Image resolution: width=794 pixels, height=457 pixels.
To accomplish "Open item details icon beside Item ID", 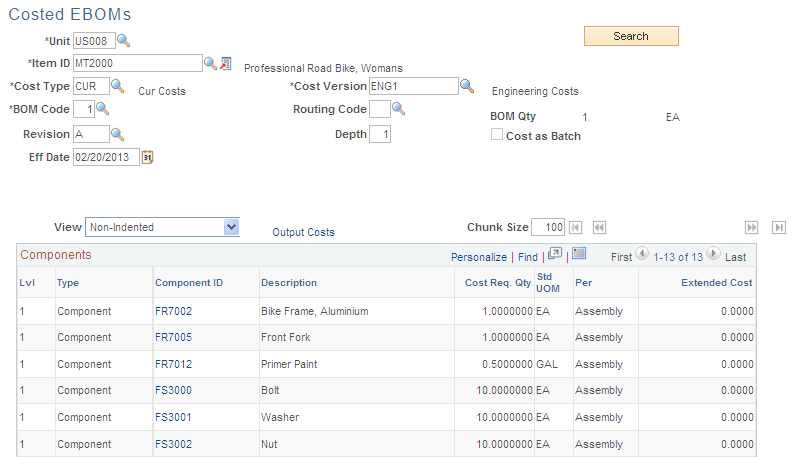I will coord(226,63).
